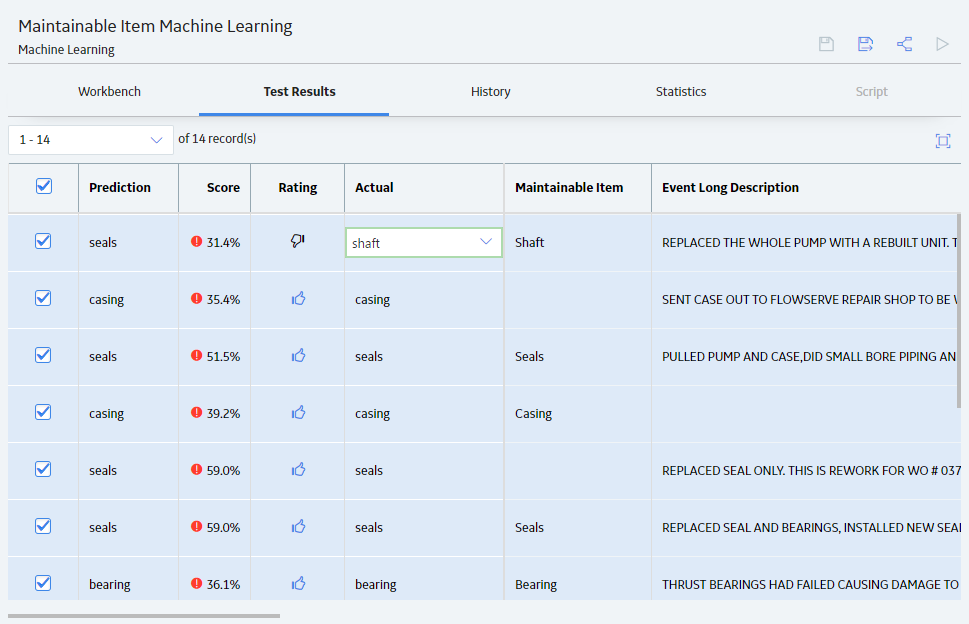Screen dimensions: 969x624
Task: Click the Script tab
Action: (x=871, y=91)
